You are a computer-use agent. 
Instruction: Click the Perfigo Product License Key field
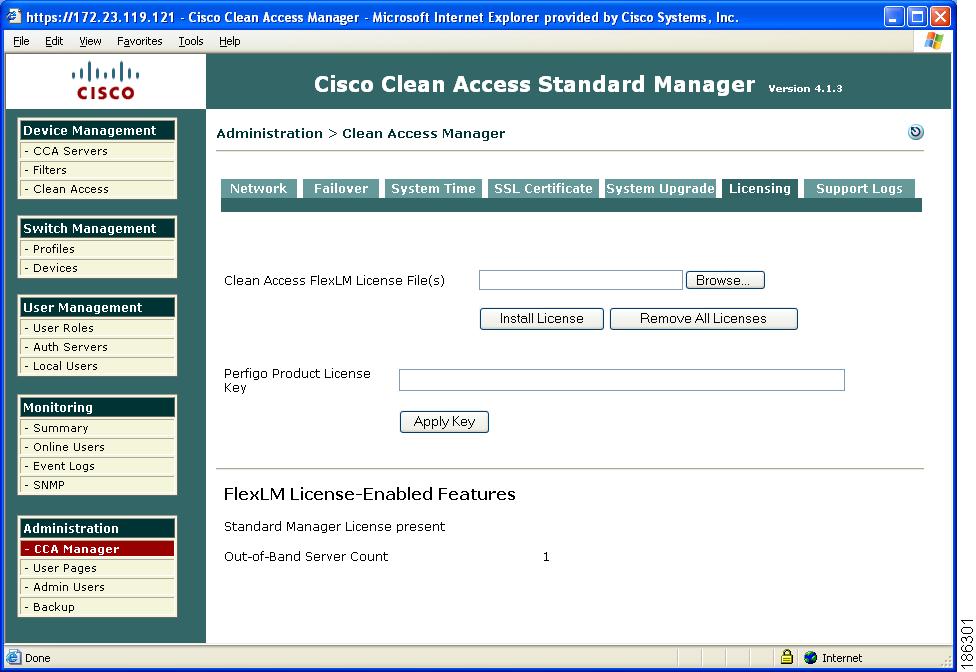click(x=621, y=379)
